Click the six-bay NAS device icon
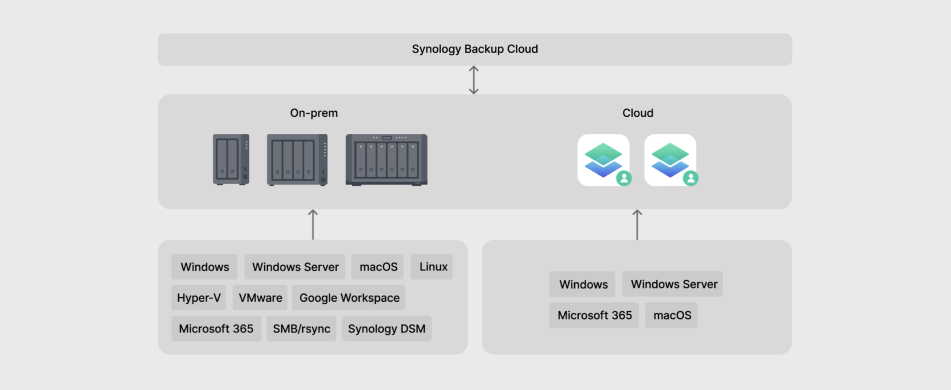 pos(386,160)
